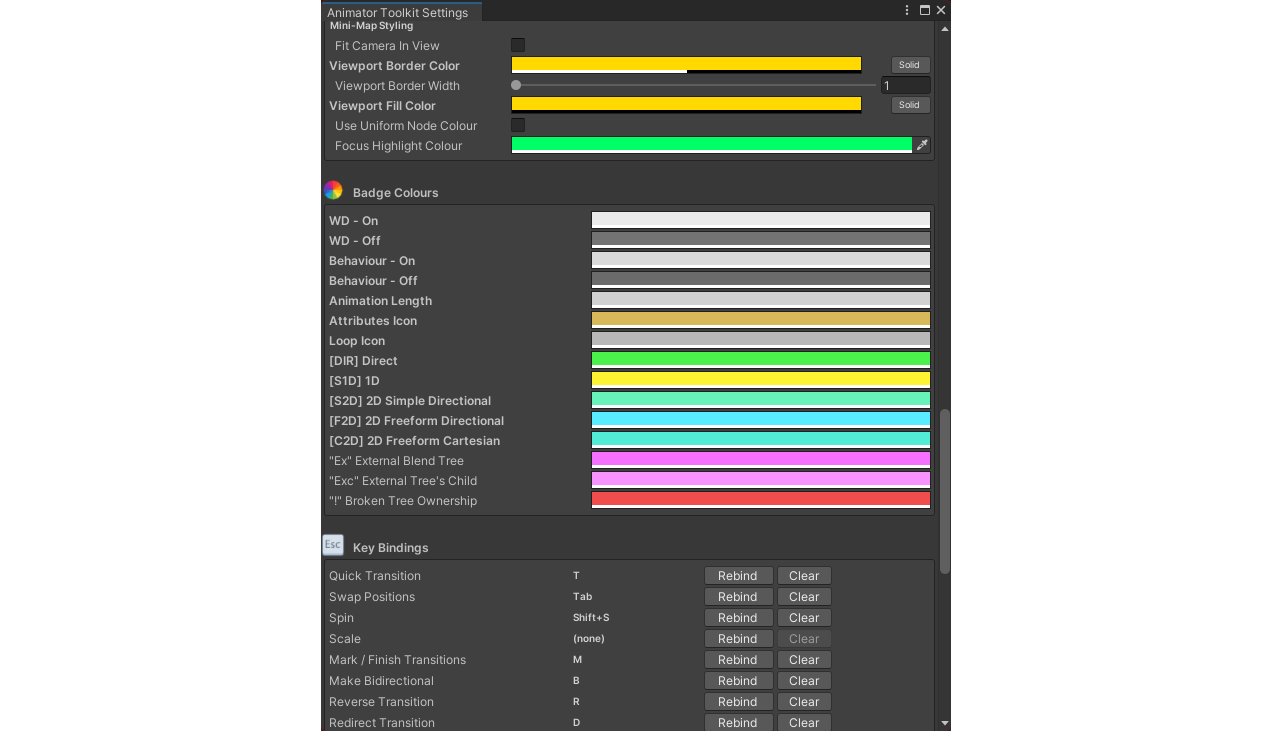
Task: Rebind the Scale shortcut
Action: pos(738,639)
